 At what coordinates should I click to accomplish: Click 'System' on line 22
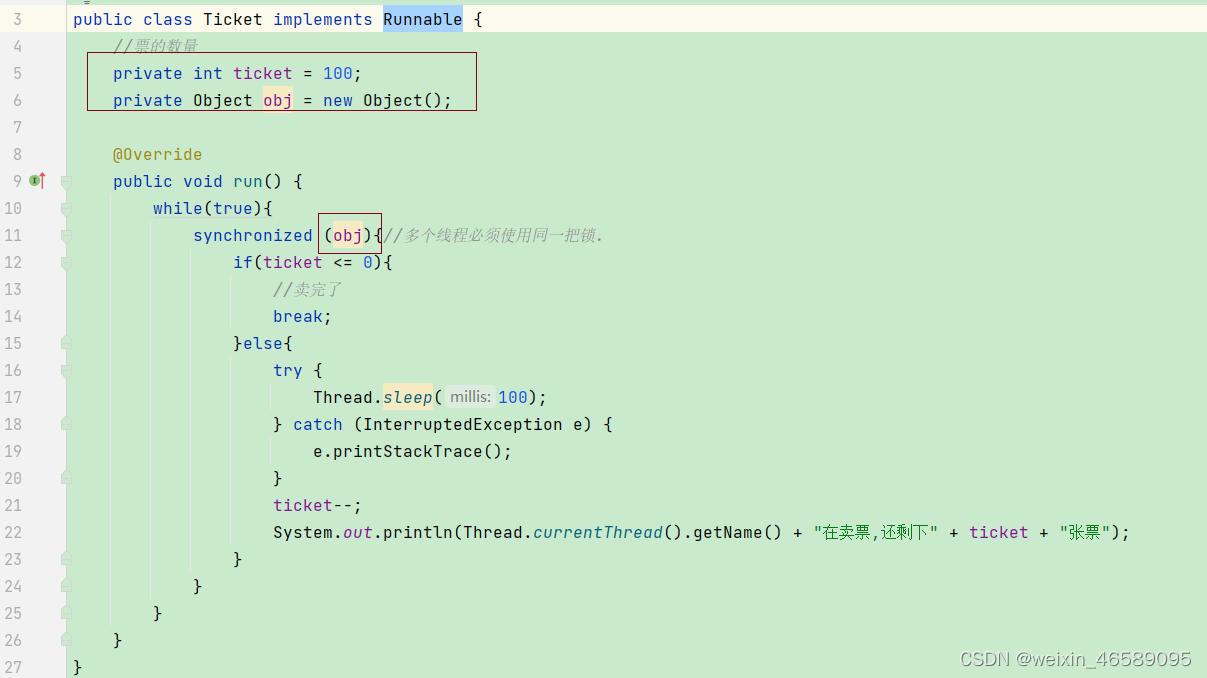pyautogui.click(x=303, y=532)
